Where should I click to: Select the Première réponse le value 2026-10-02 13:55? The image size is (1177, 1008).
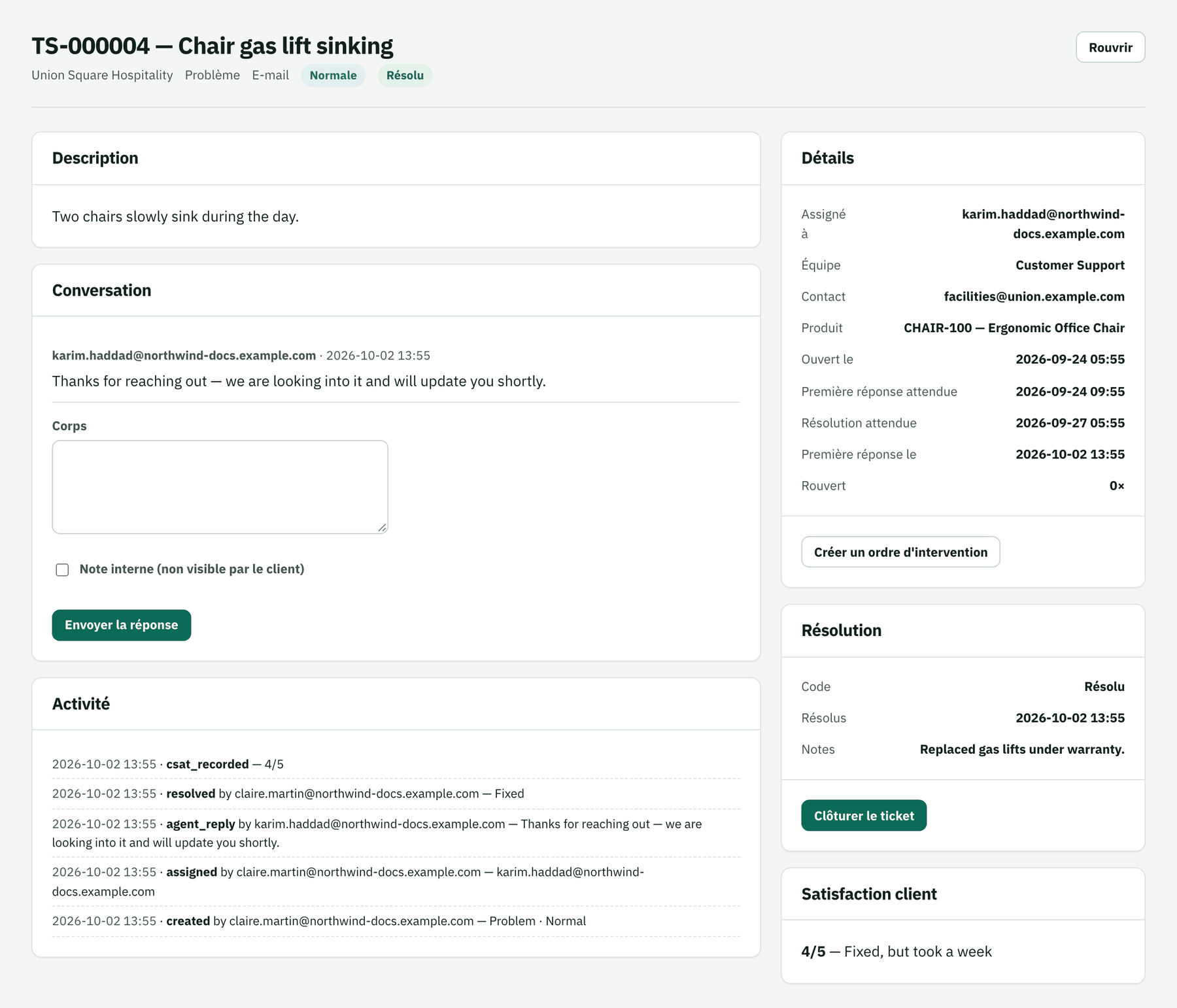[1070, 454]
